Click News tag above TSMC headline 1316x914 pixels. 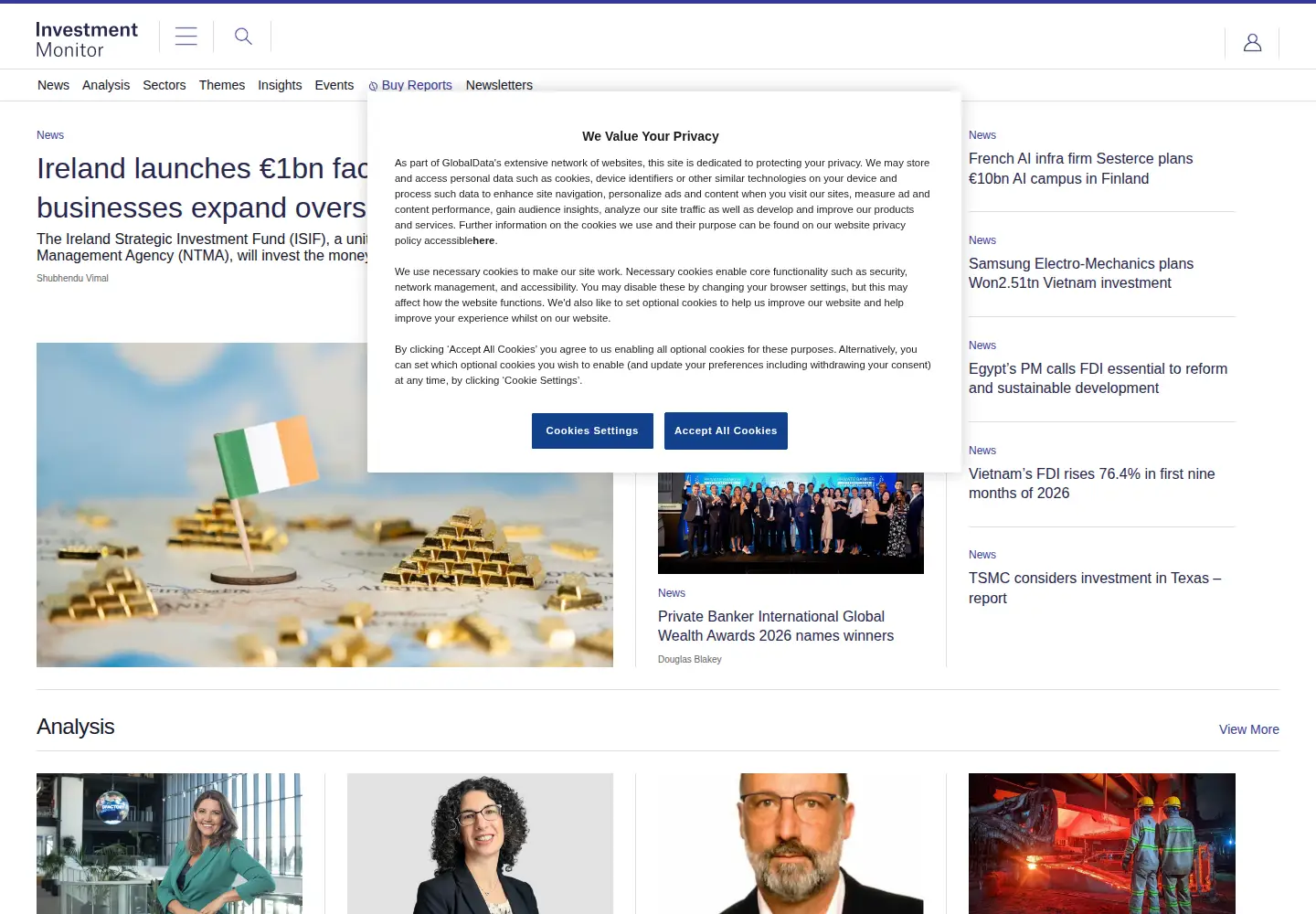point(982,555)
